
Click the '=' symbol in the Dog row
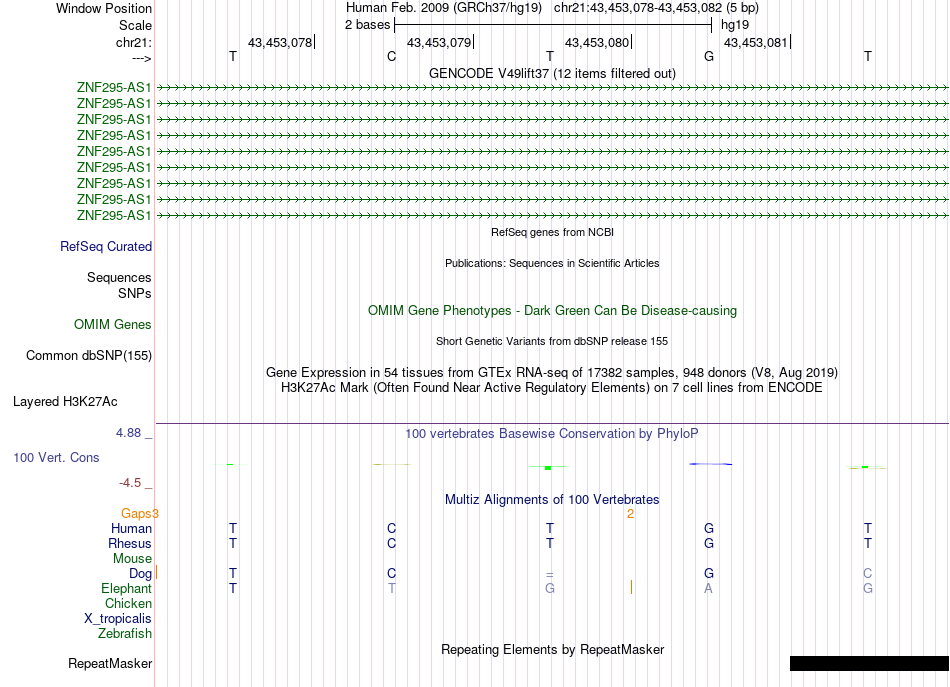pyautogui.click(x=550, y=574)
